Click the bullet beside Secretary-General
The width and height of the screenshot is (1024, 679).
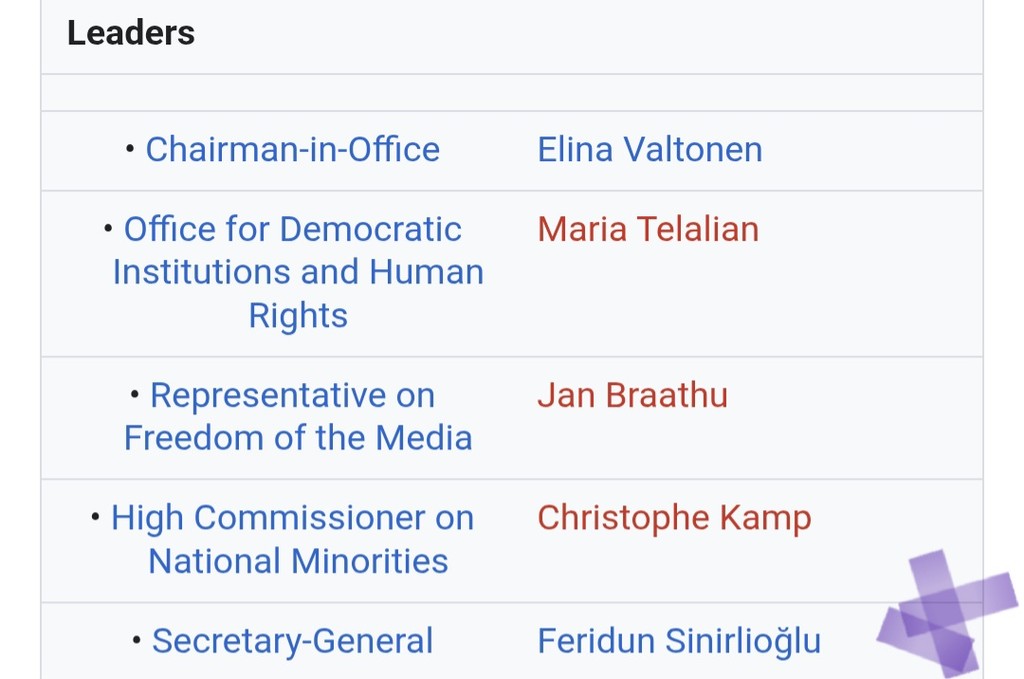(136, 640)
